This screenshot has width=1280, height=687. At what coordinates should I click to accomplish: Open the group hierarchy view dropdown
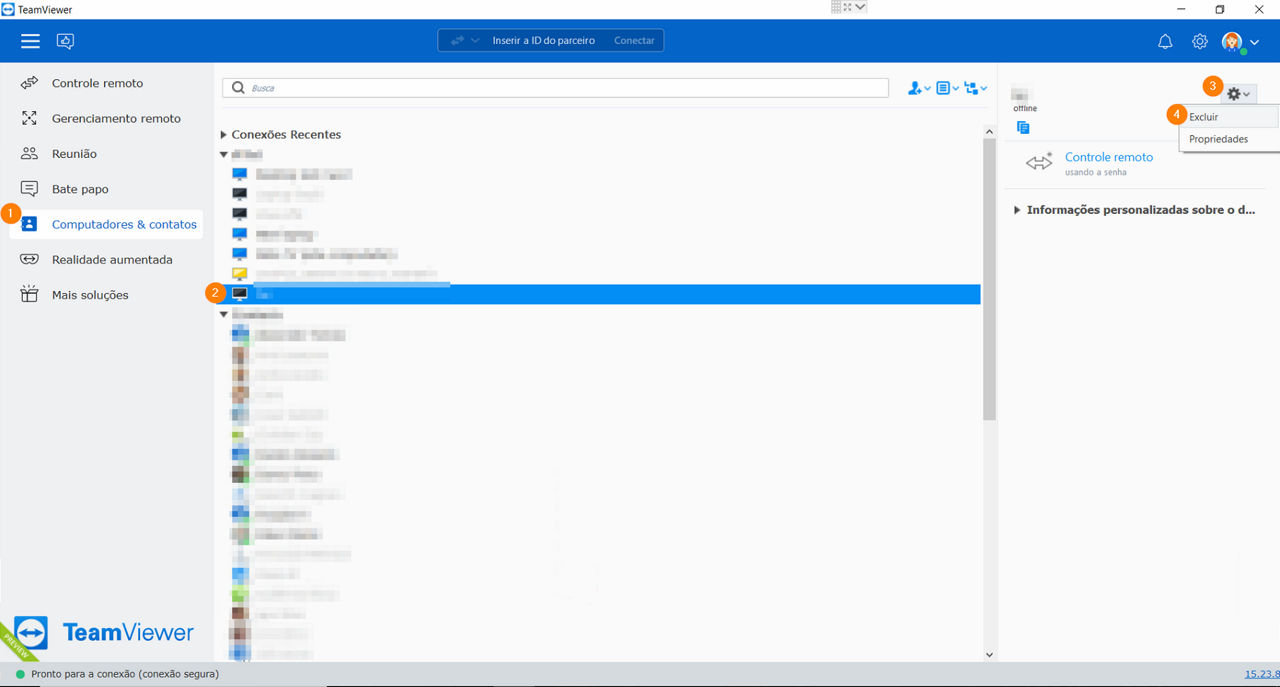pos(976,88)
